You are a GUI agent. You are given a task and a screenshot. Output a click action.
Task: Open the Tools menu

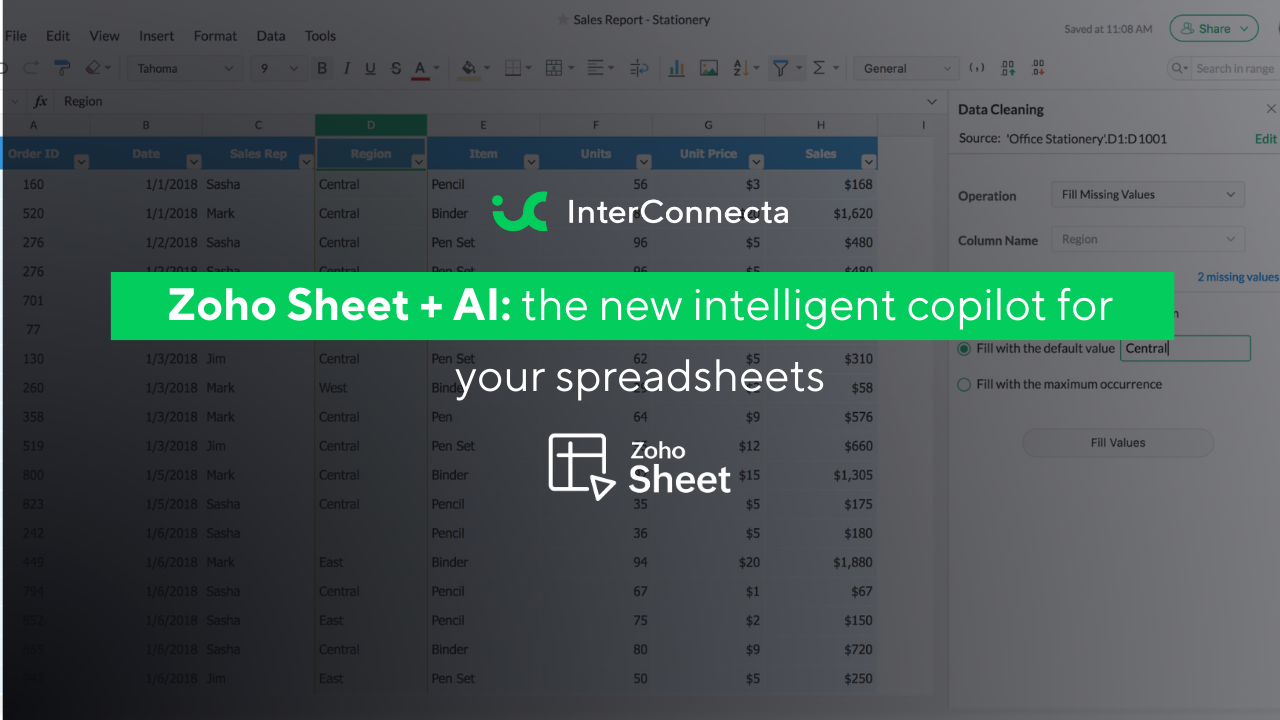tap(320, 36)
